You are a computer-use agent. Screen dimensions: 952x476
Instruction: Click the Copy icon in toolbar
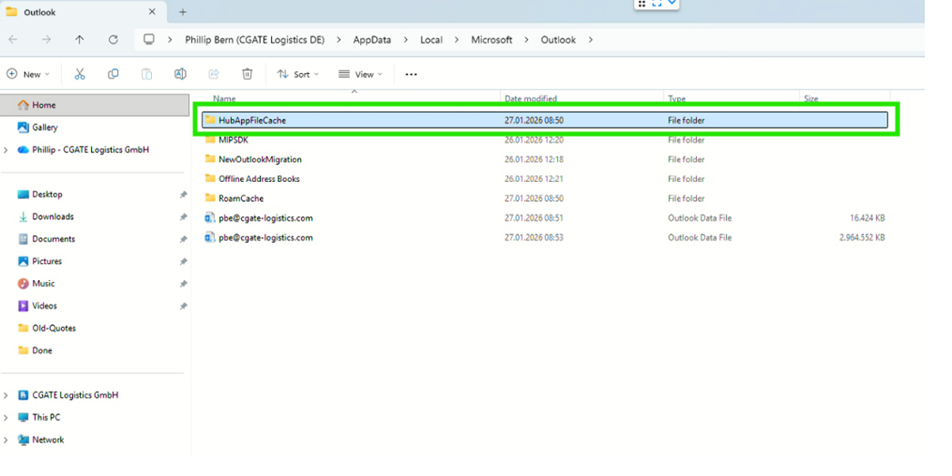click(x=113, y=74)
